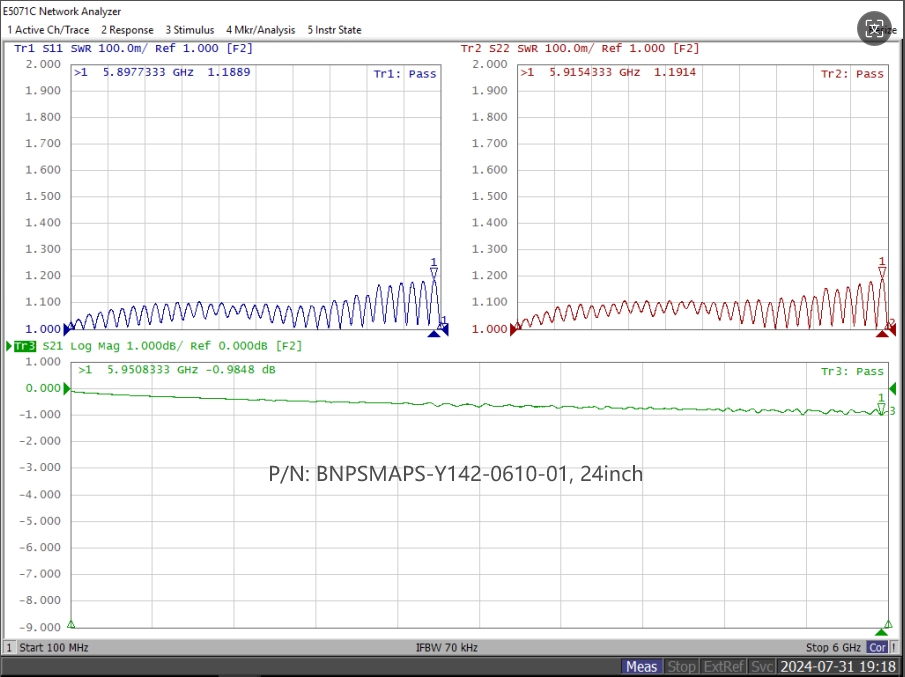The image size is (905, 677).
Task: Click the capture overlay icon at top right
Action: pyautogui.click(x=874, y=28)
